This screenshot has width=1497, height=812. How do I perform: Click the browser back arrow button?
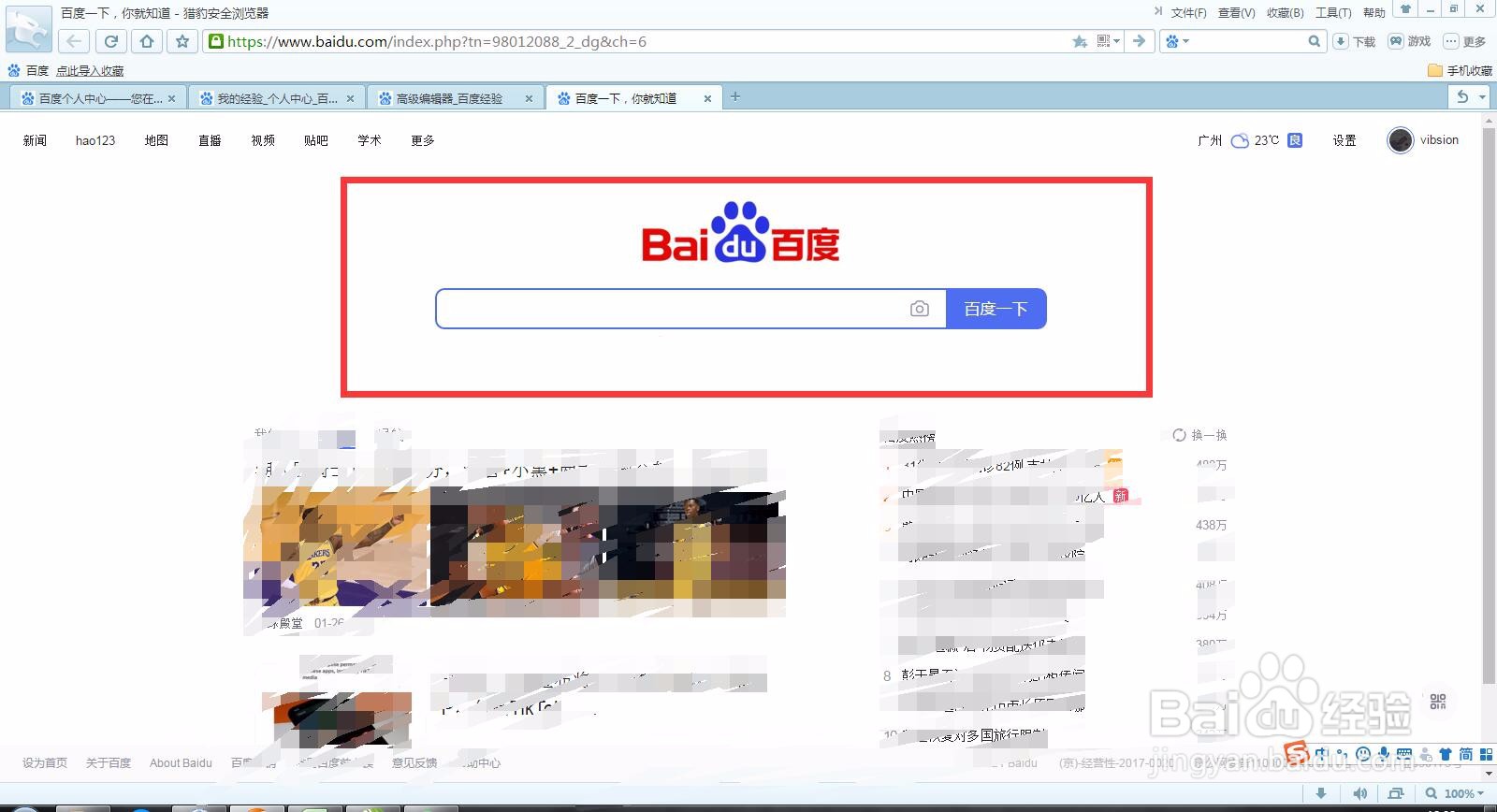click(74, 41)
